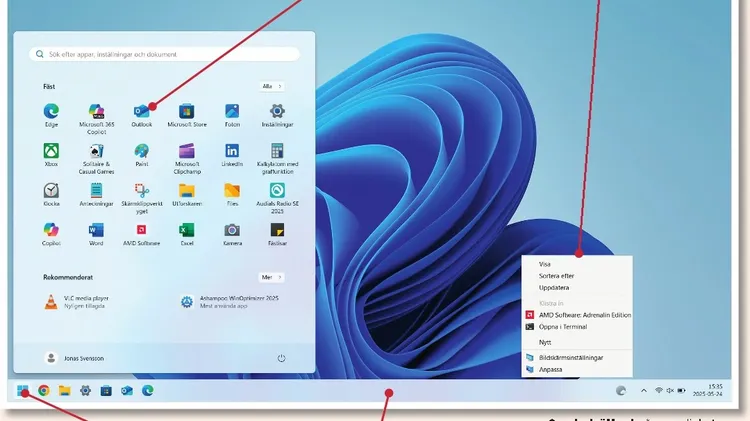The width and height of the screenshot is (750, 421).
Task: Launch Excel from Start menu
Action: (x=187, y=234)
